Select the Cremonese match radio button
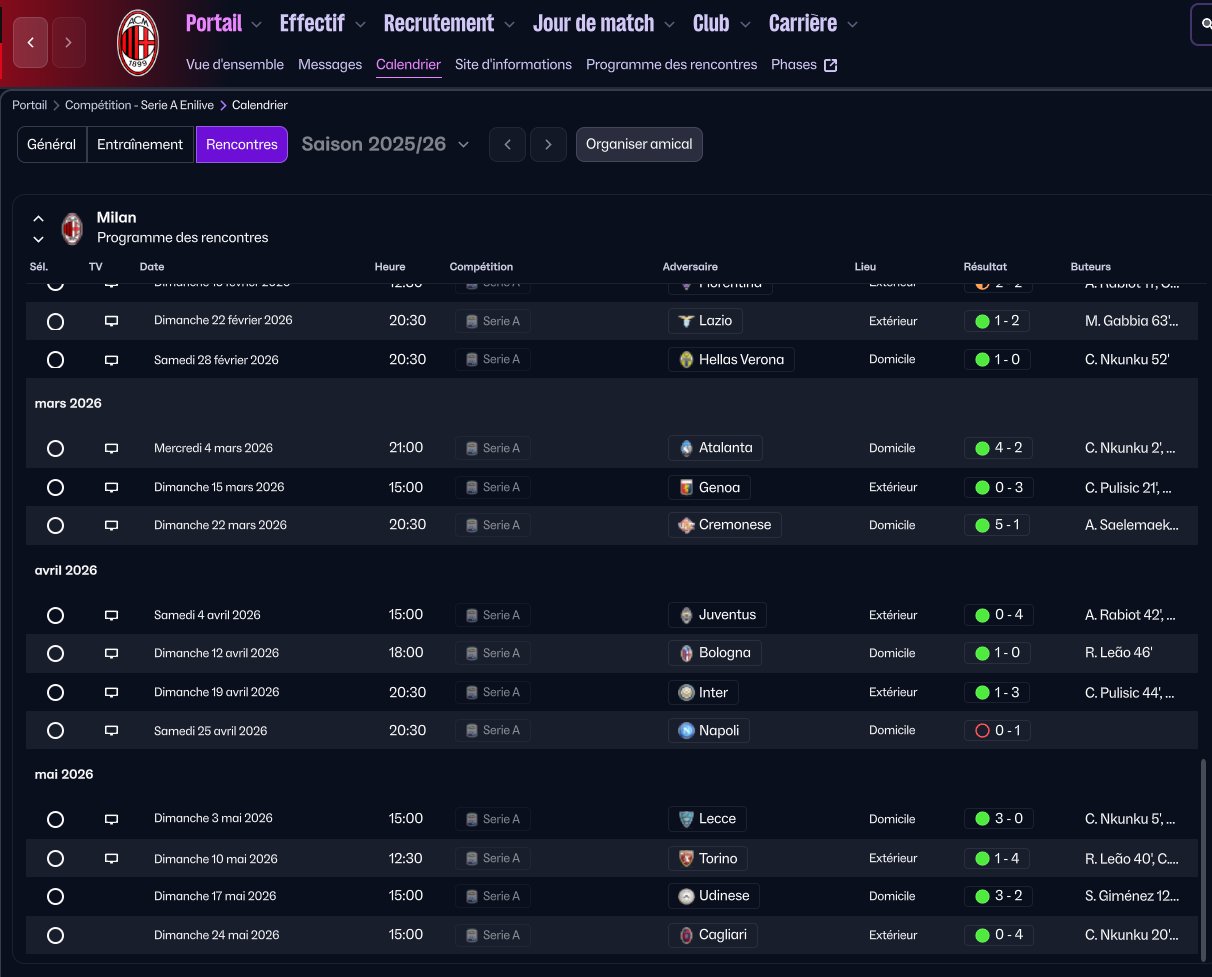 [x=55, y=525]
